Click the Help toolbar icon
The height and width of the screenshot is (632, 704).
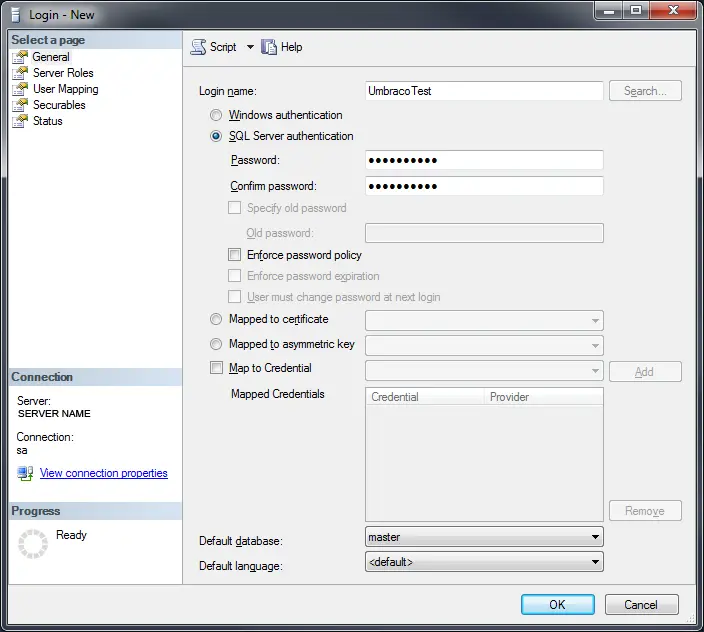coord(269,47)
